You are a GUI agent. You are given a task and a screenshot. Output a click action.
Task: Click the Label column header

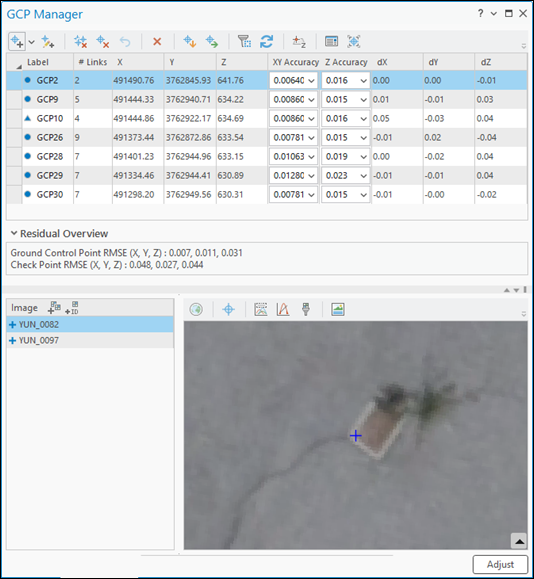[38, 62]
